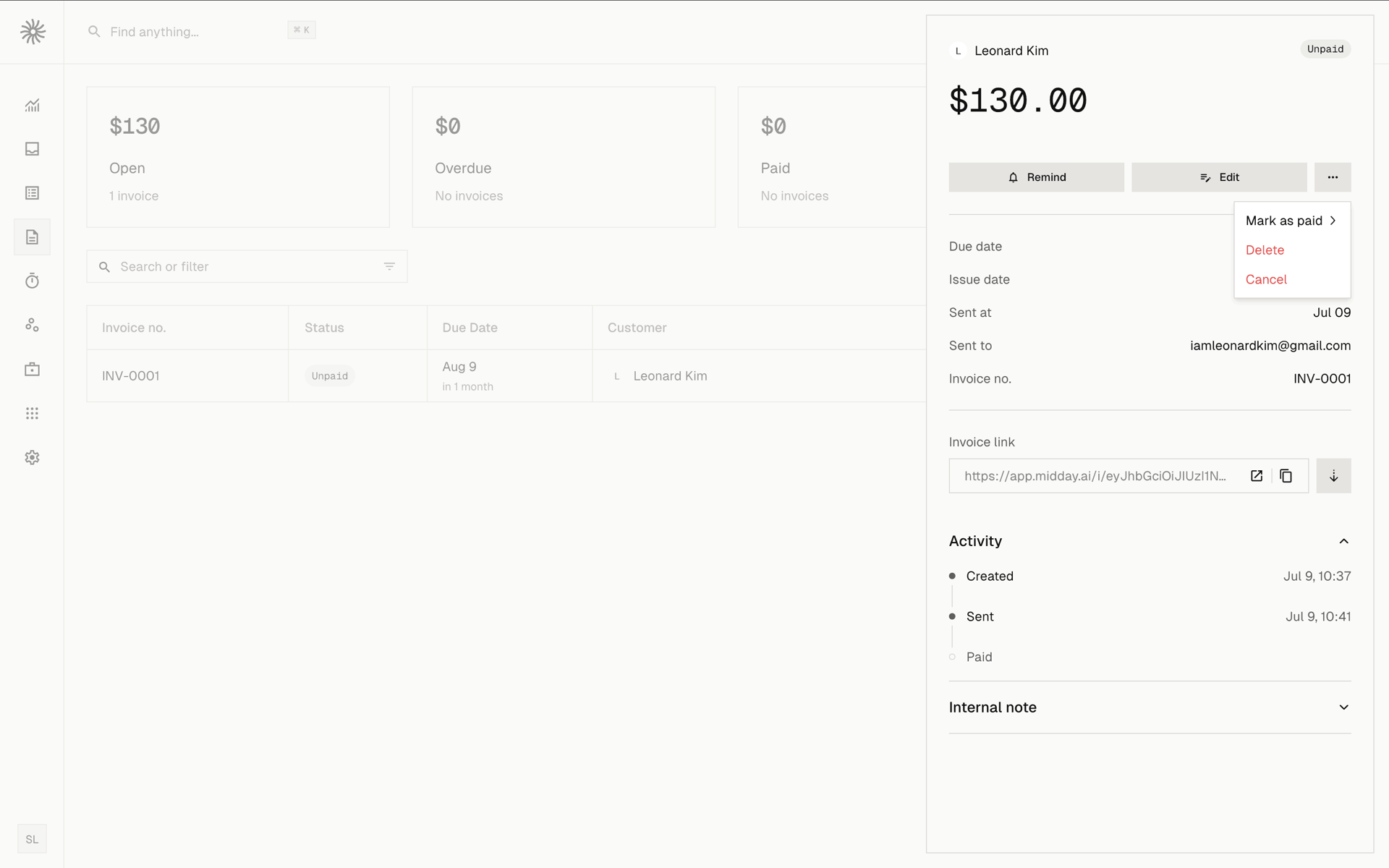Click the Open $130 summary card
Screen dimensions: 1389x868
(238, 157)
